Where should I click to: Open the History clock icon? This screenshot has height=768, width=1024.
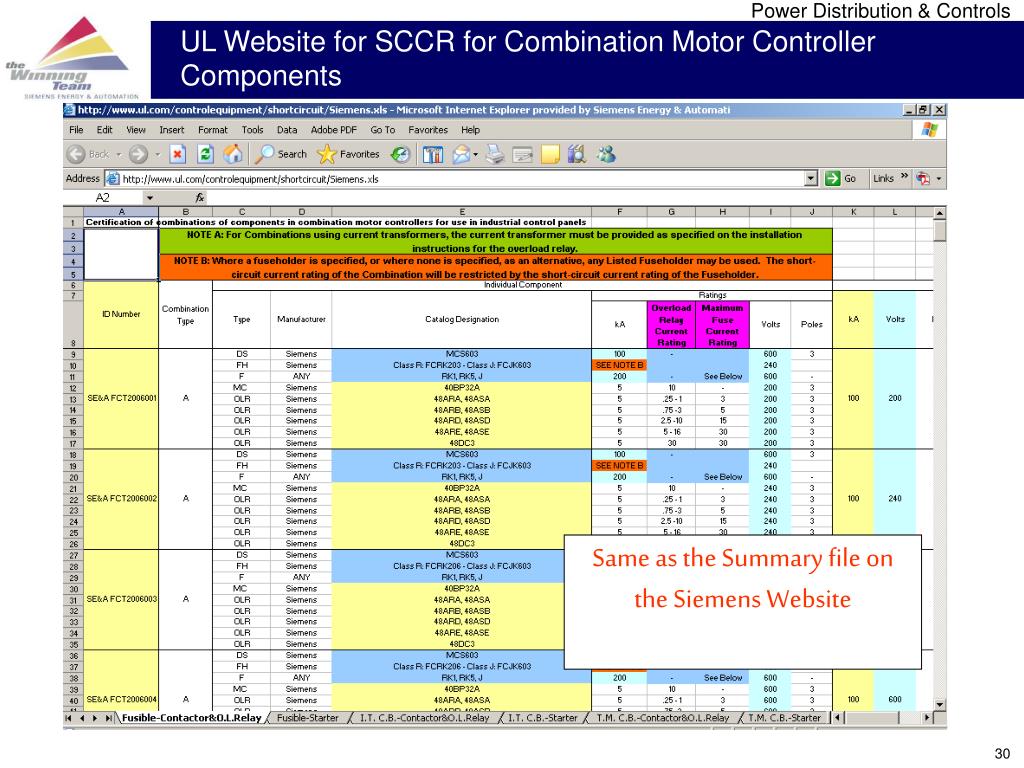[x=400, y=154]
